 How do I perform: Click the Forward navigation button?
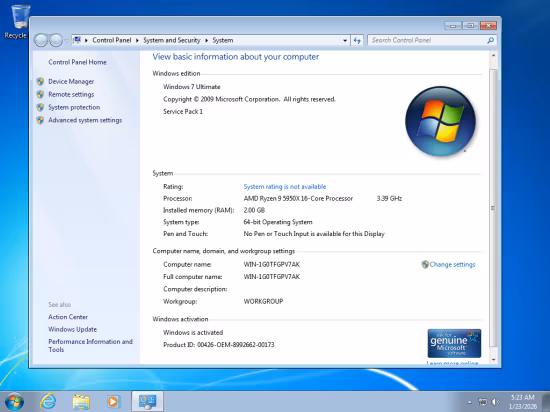tap(55, 40)
